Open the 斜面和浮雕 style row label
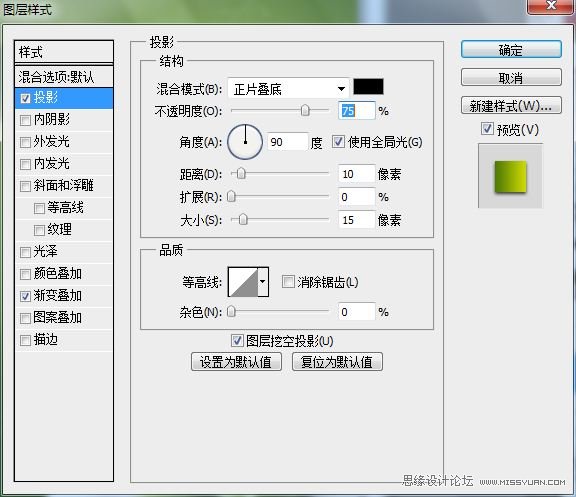Image resolution: width=576 pixels, height=497 pixels. (64, 186)
